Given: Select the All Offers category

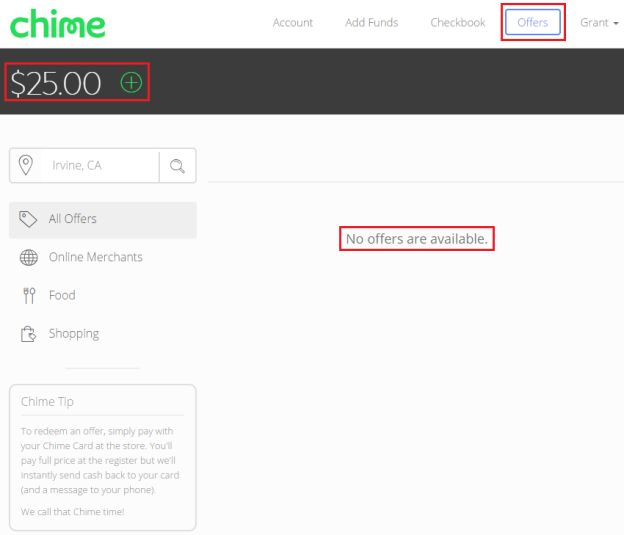Looking at the screenshot, I should tap(103, 220).
